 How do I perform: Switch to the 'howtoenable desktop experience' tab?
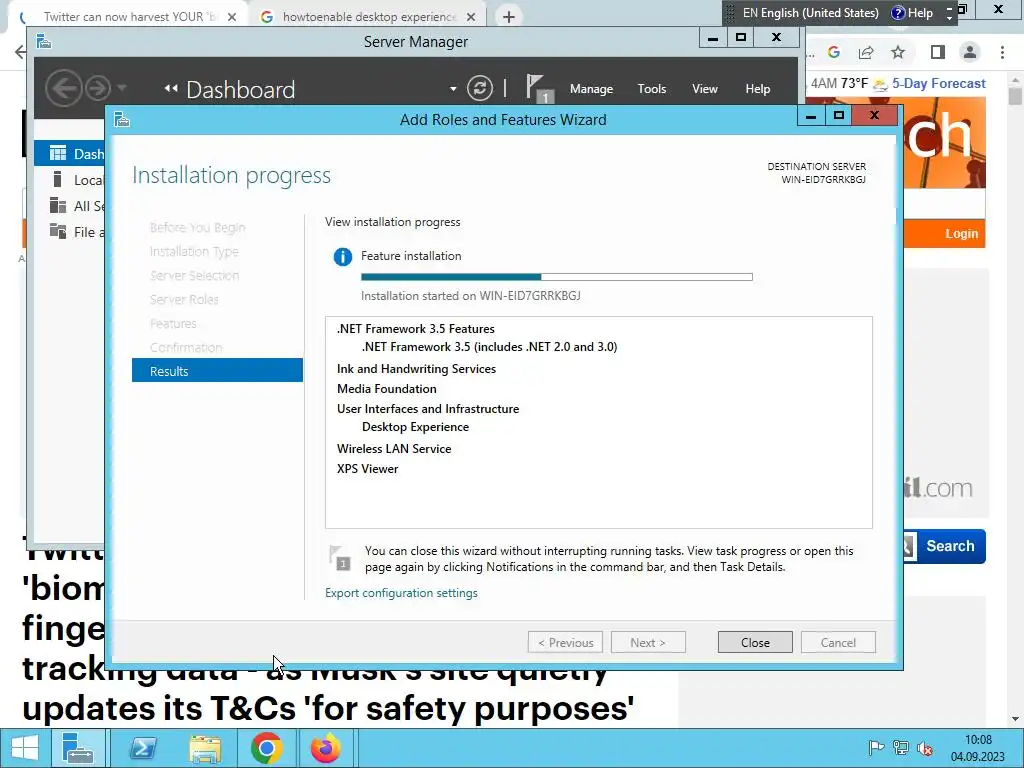click(369, 17)
